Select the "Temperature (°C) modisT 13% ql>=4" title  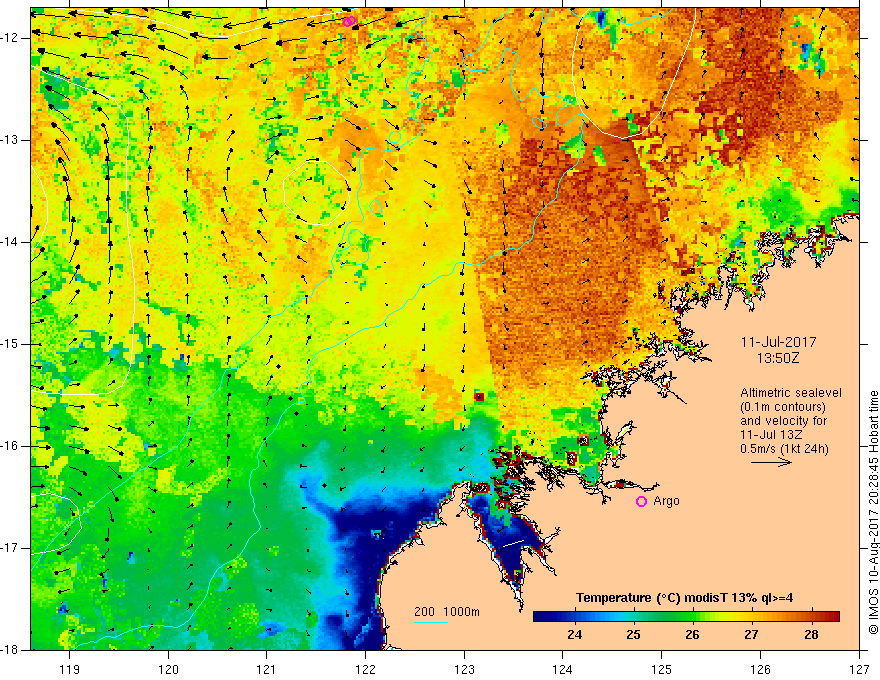pos(684,598)
